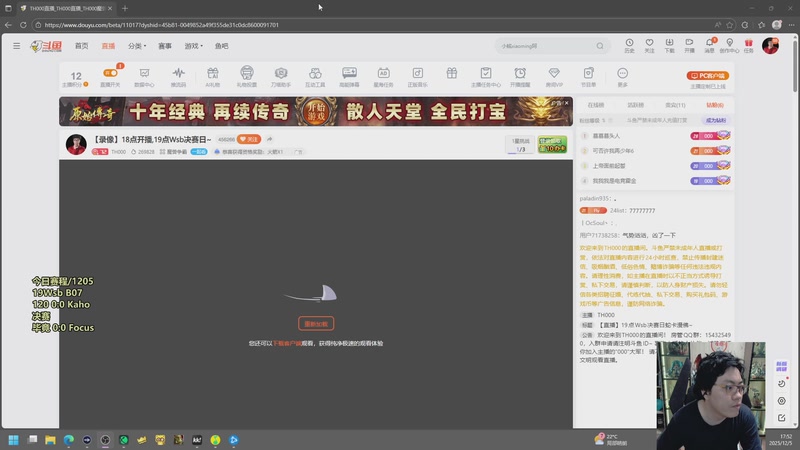This screenshot has width=800, height=450.
Task: Open the red gift 任务 icon
Action: tap(748, 45)
